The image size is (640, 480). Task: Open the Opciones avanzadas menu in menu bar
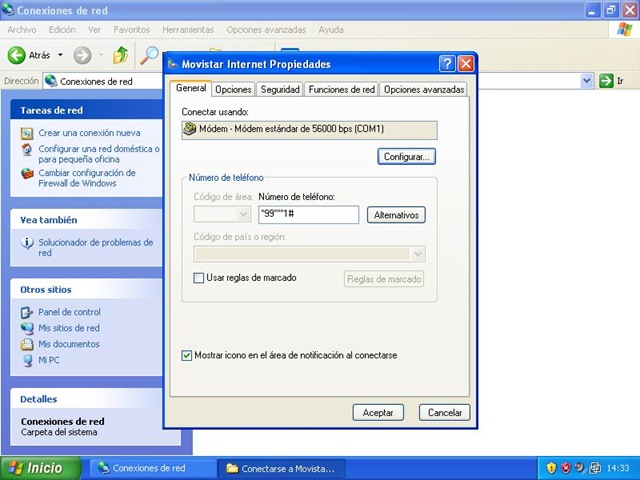click(266, 30)
